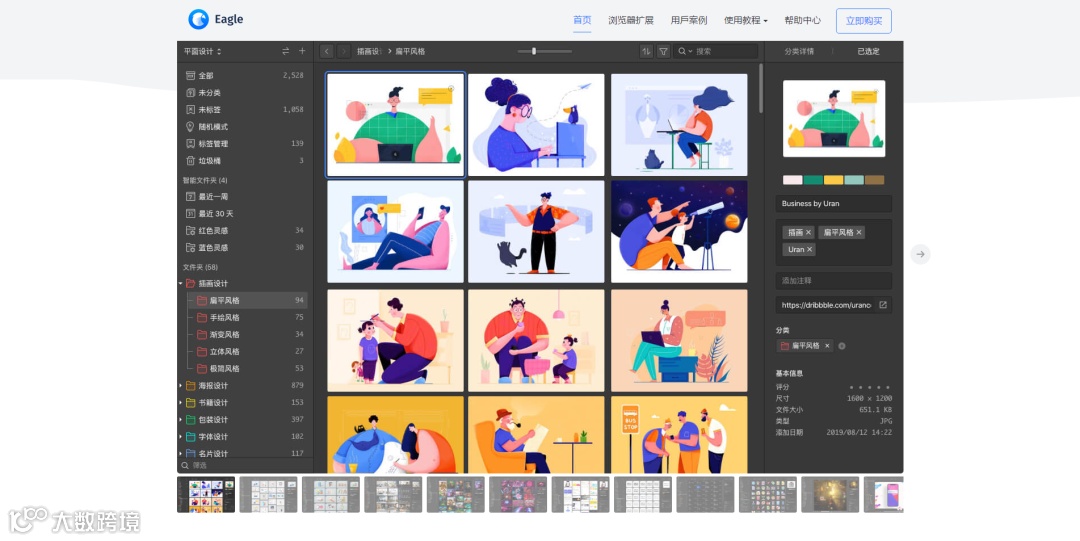Click the dark green color swatch

813,180
